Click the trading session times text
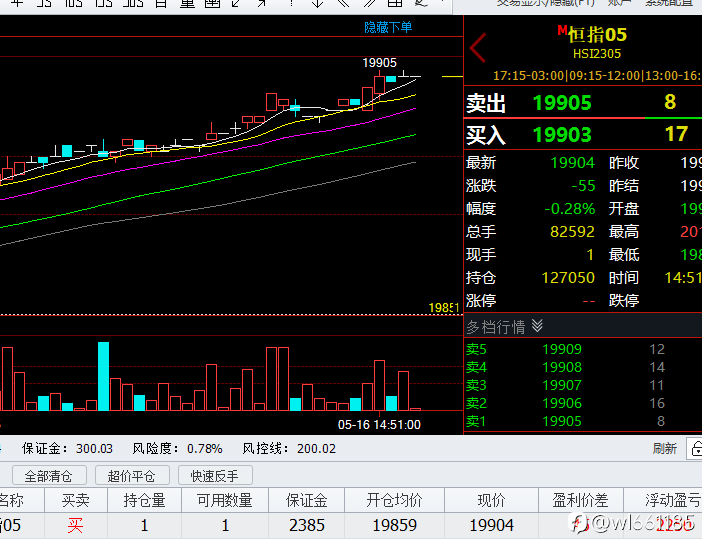The height and width of the screenshot is (557, 702). [597, 75]
